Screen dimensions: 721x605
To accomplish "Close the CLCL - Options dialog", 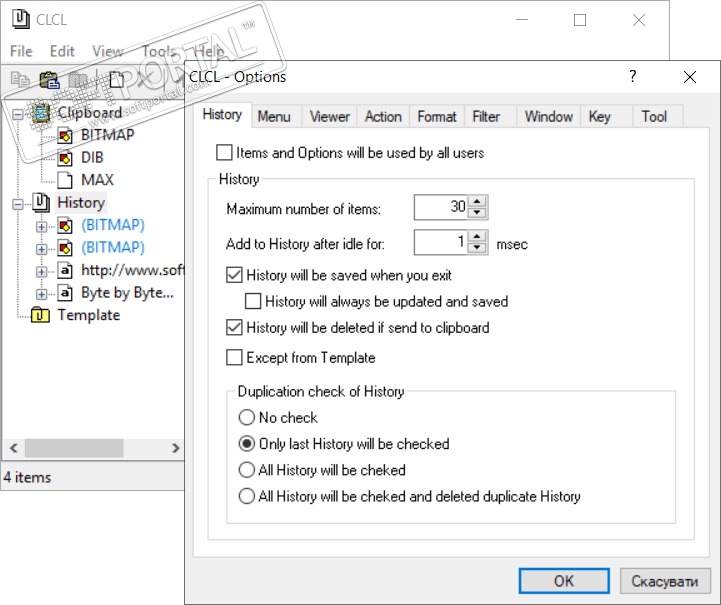I will pos(690,77).
